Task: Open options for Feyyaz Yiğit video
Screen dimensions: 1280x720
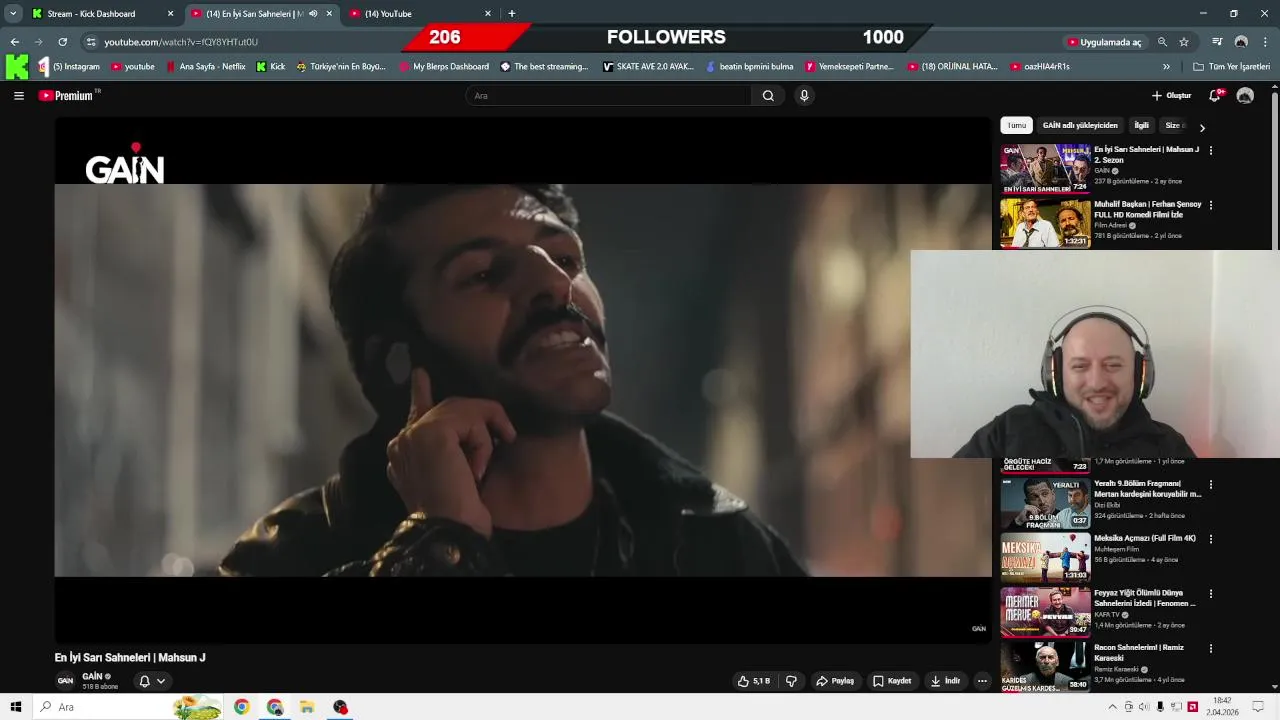Action: (1211, 594)
